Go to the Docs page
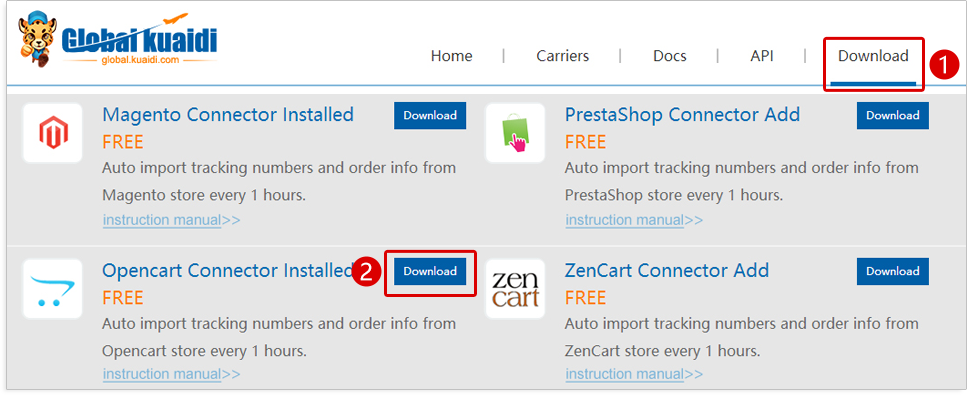The height and width of the screenshot is (395, 967). click(670, 56)
